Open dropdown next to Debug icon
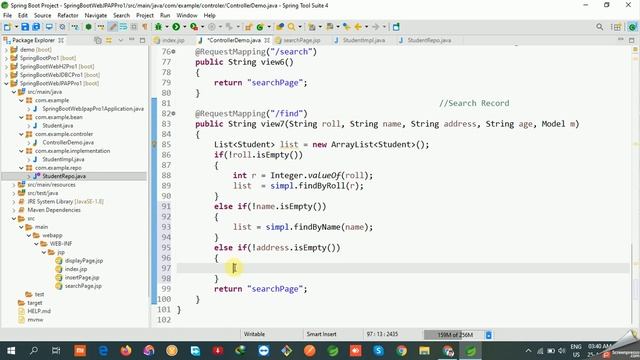The image size is (640, 360). [167, 27]
